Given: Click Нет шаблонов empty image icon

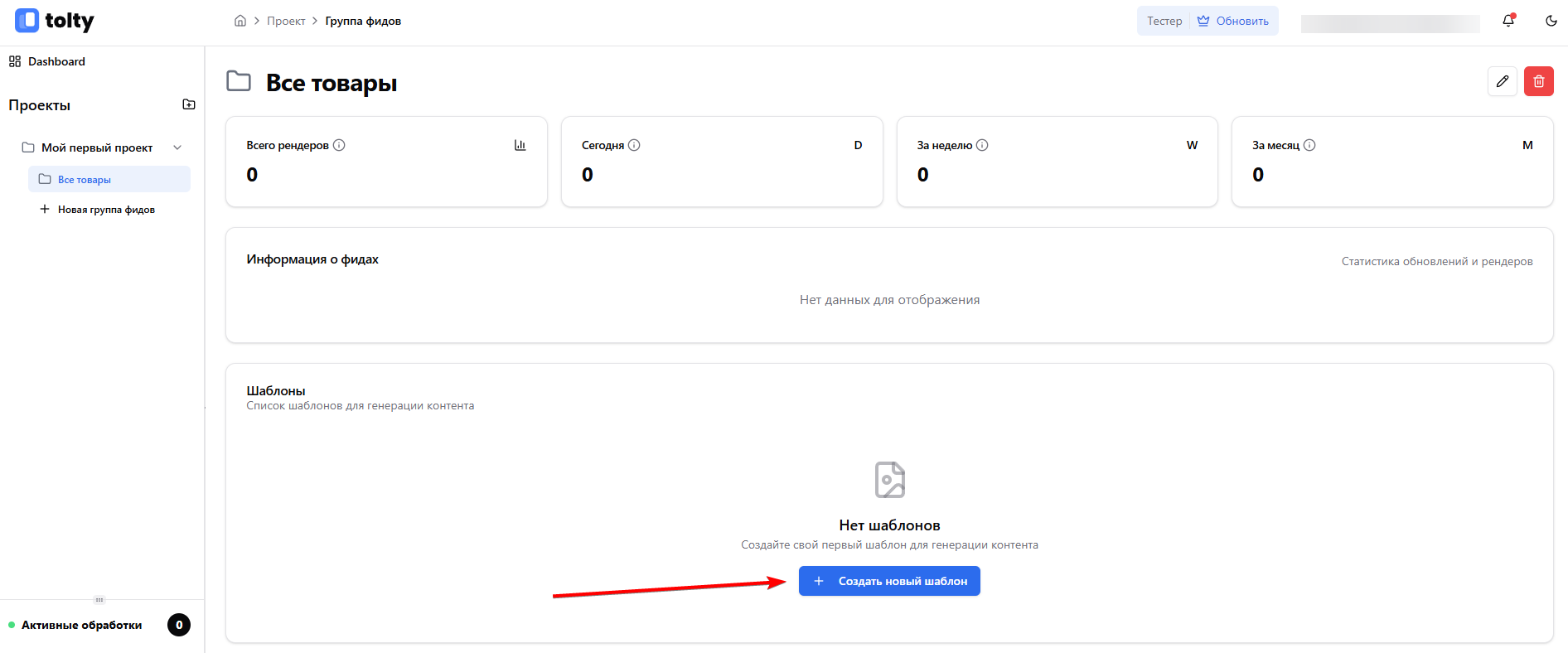Looking at the screenshot, I should tap(889, 480).
